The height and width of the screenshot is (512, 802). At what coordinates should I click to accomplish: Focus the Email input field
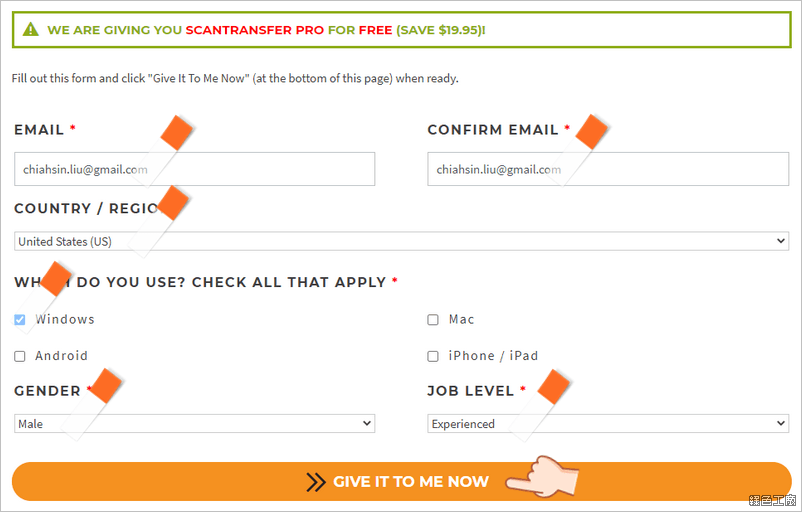(x=194, y=169)
